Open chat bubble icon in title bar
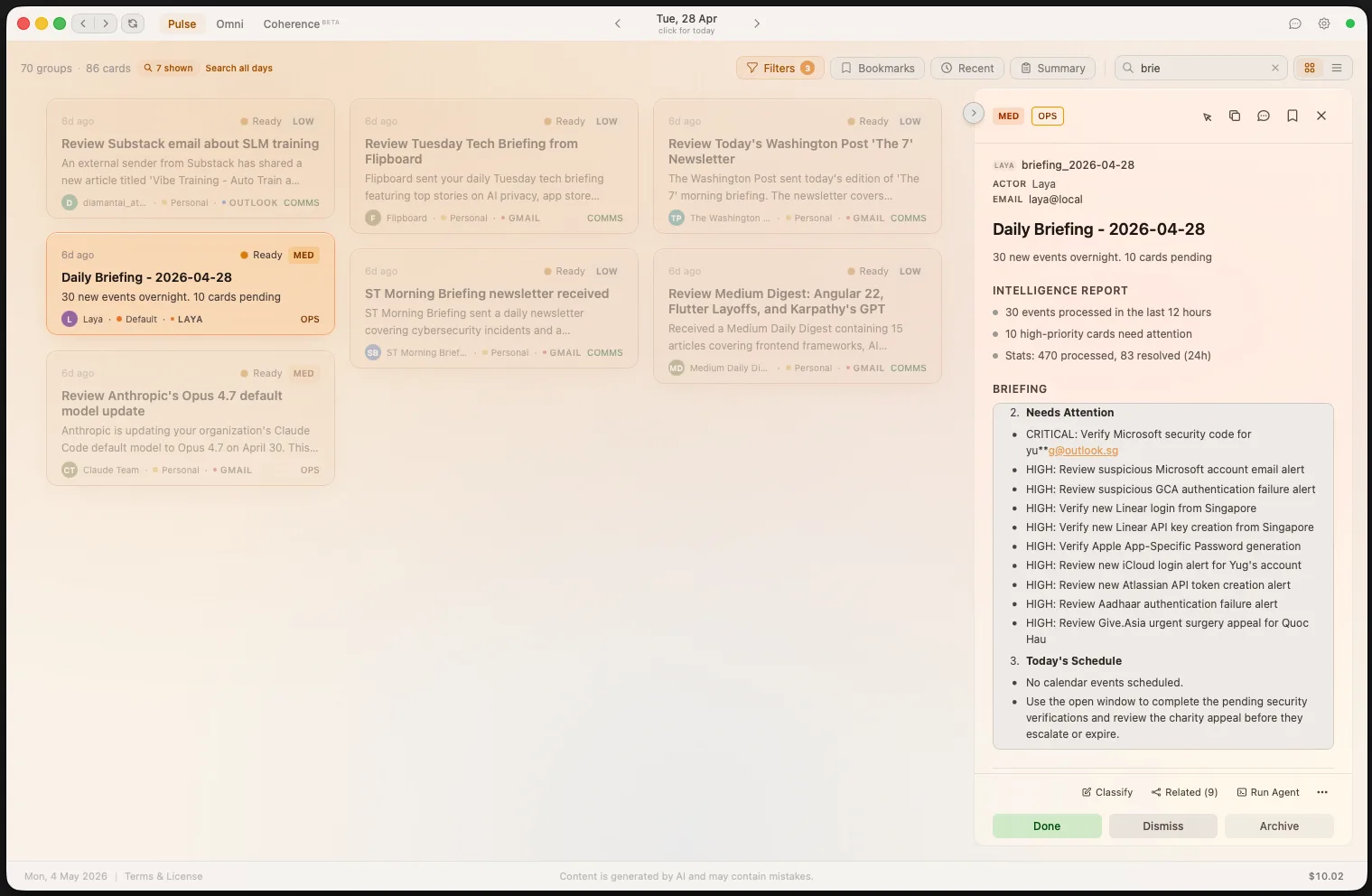The width and height of the screenshot is (1372, 896). click(1295, 23)
